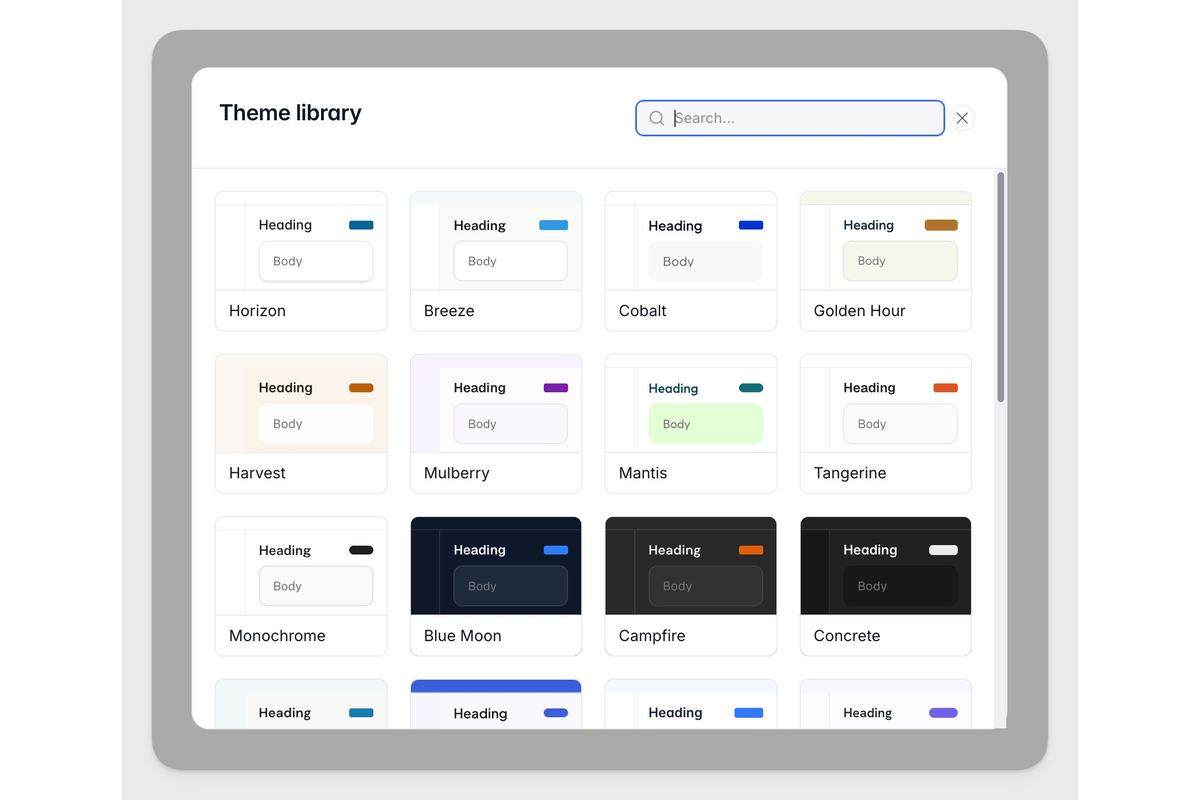Select the Mantis theme card
This screenshot has width=1200, height=800.
[691, 423]
